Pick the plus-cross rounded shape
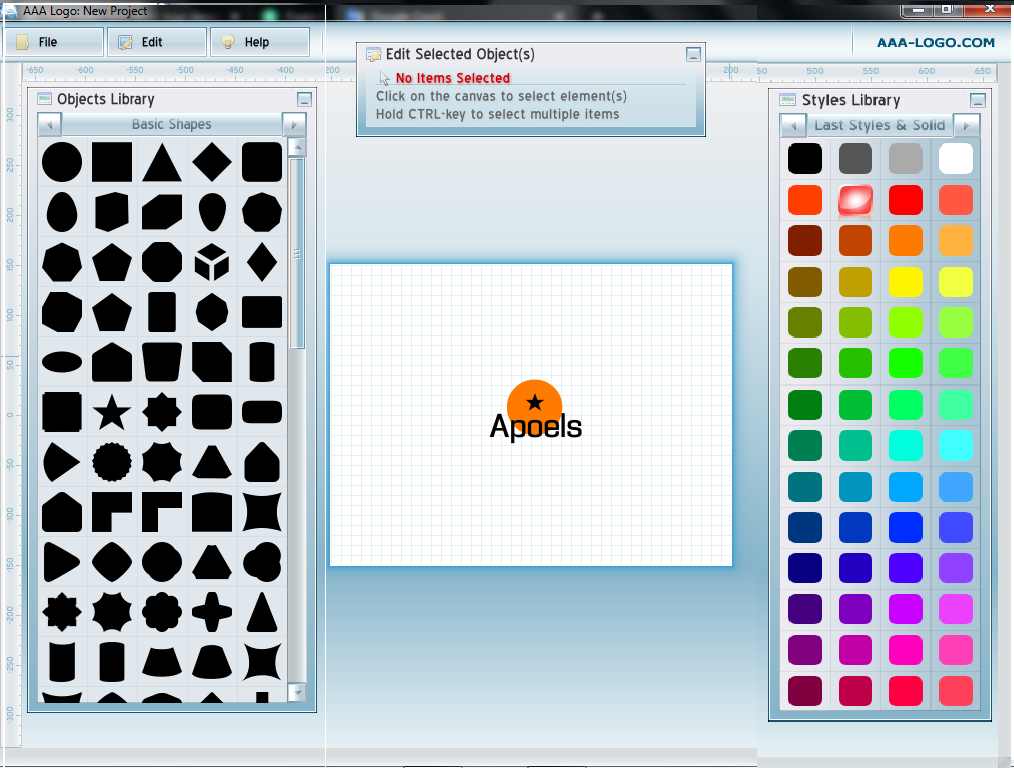This screenshot has height=768, width=1014. click(211, 610)
